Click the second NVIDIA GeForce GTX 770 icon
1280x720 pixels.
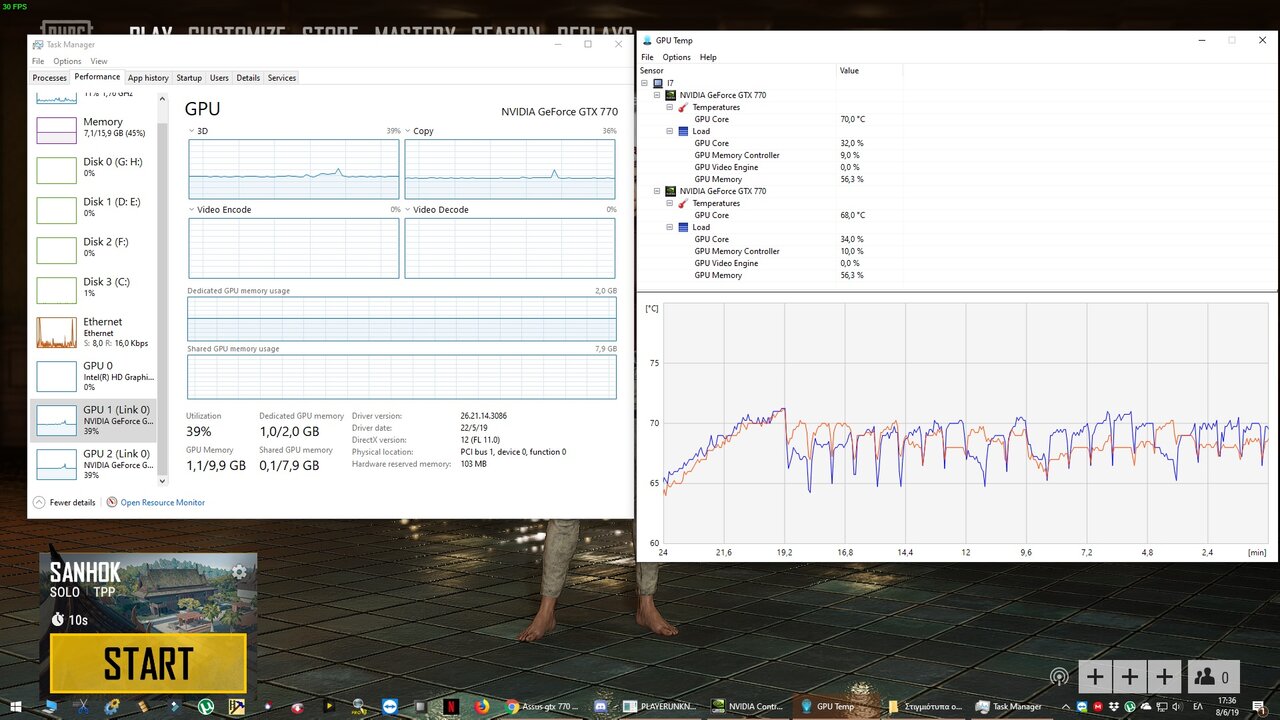click(x=671, y=191)
